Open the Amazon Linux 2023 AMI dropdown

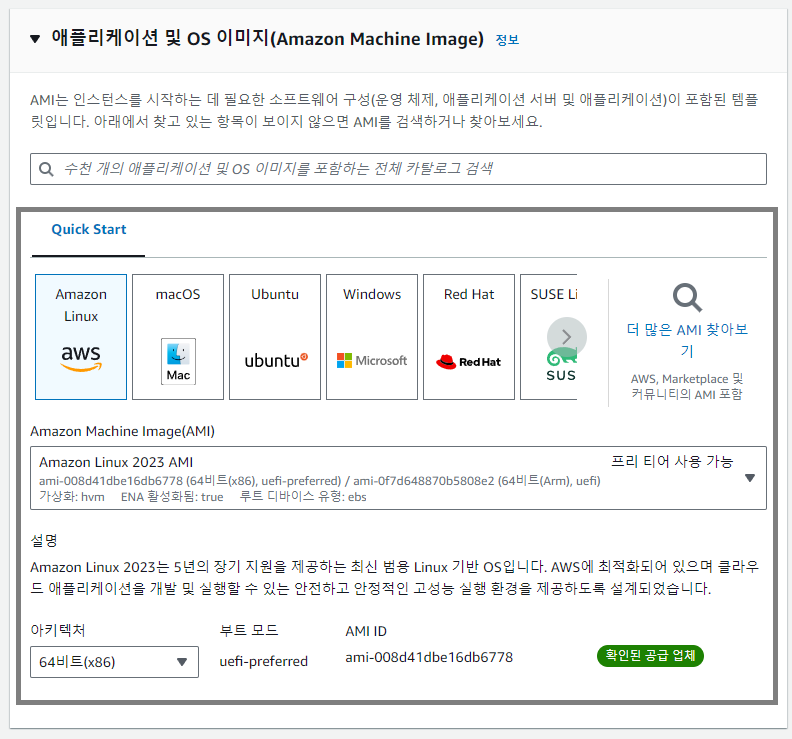[398, 478]
